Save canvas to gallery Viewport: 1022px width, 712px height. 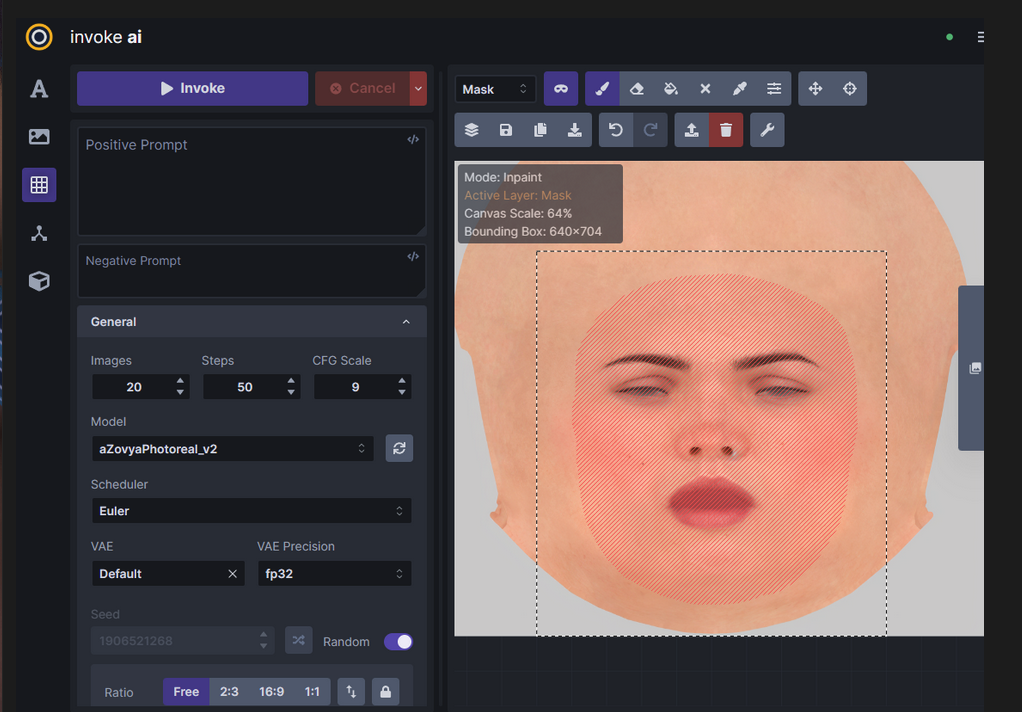click(x=506, y=130)
